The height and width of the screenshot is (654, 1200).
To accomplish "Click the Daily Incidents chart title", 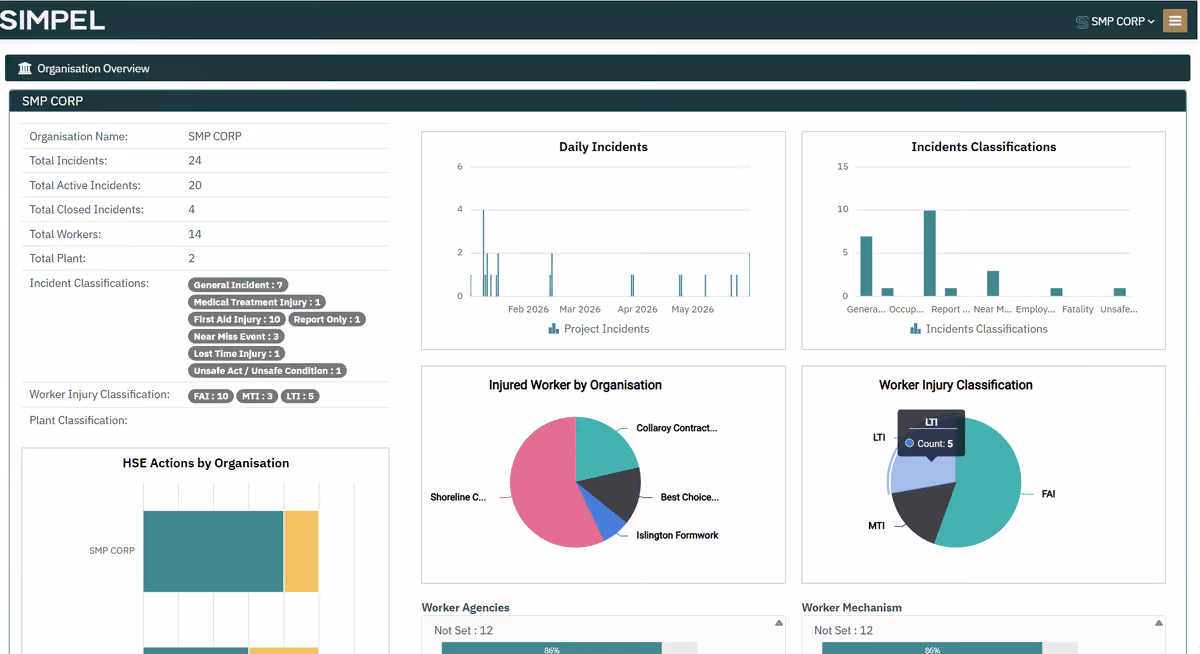I will (x=603, y=147).
